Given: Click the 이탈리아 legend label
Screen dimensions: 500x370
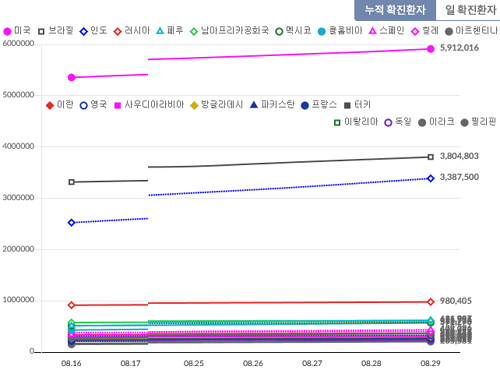Looking at the screenshot, I should tap(361, 122).
